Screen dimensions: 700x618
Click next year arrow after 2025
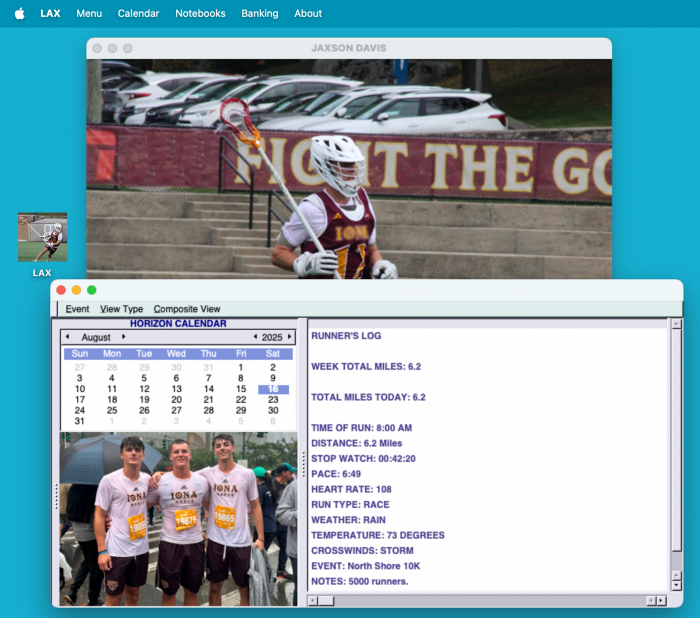tap(290, 337)
